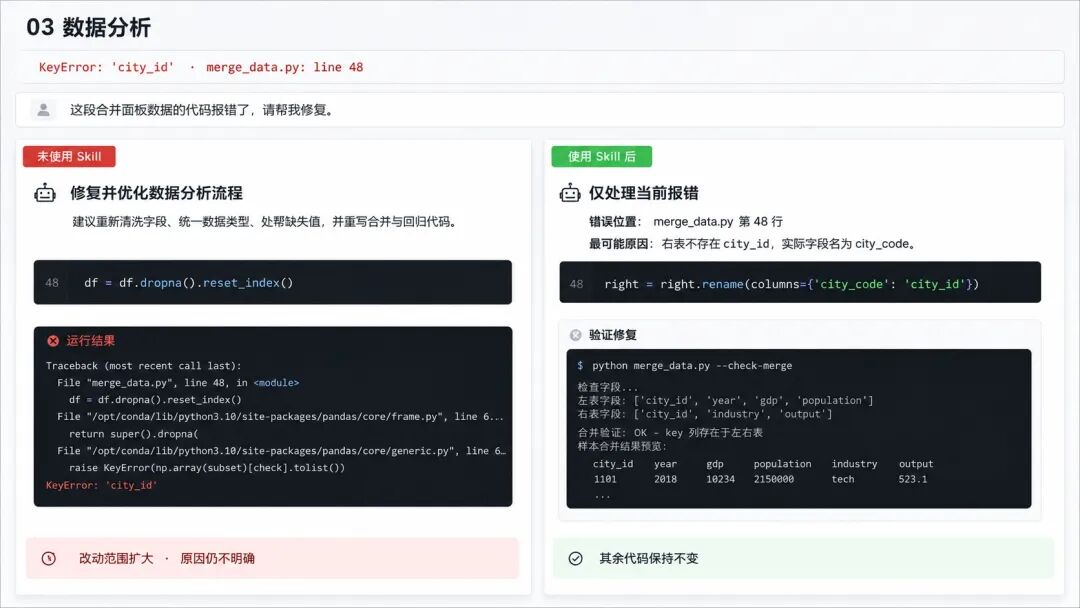Click the <module> link in the traceback

tap(276, 383)
